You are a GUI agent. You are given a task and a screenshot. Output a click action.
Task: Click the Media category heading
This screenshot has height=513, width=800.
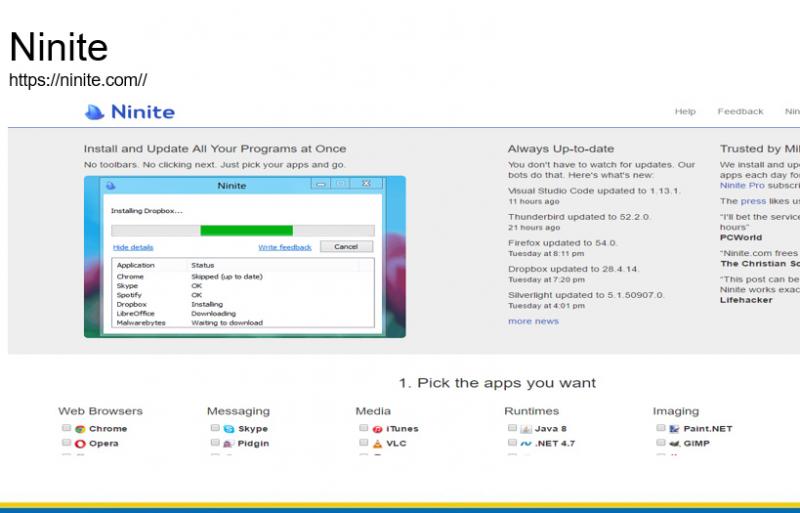(373, 411)
